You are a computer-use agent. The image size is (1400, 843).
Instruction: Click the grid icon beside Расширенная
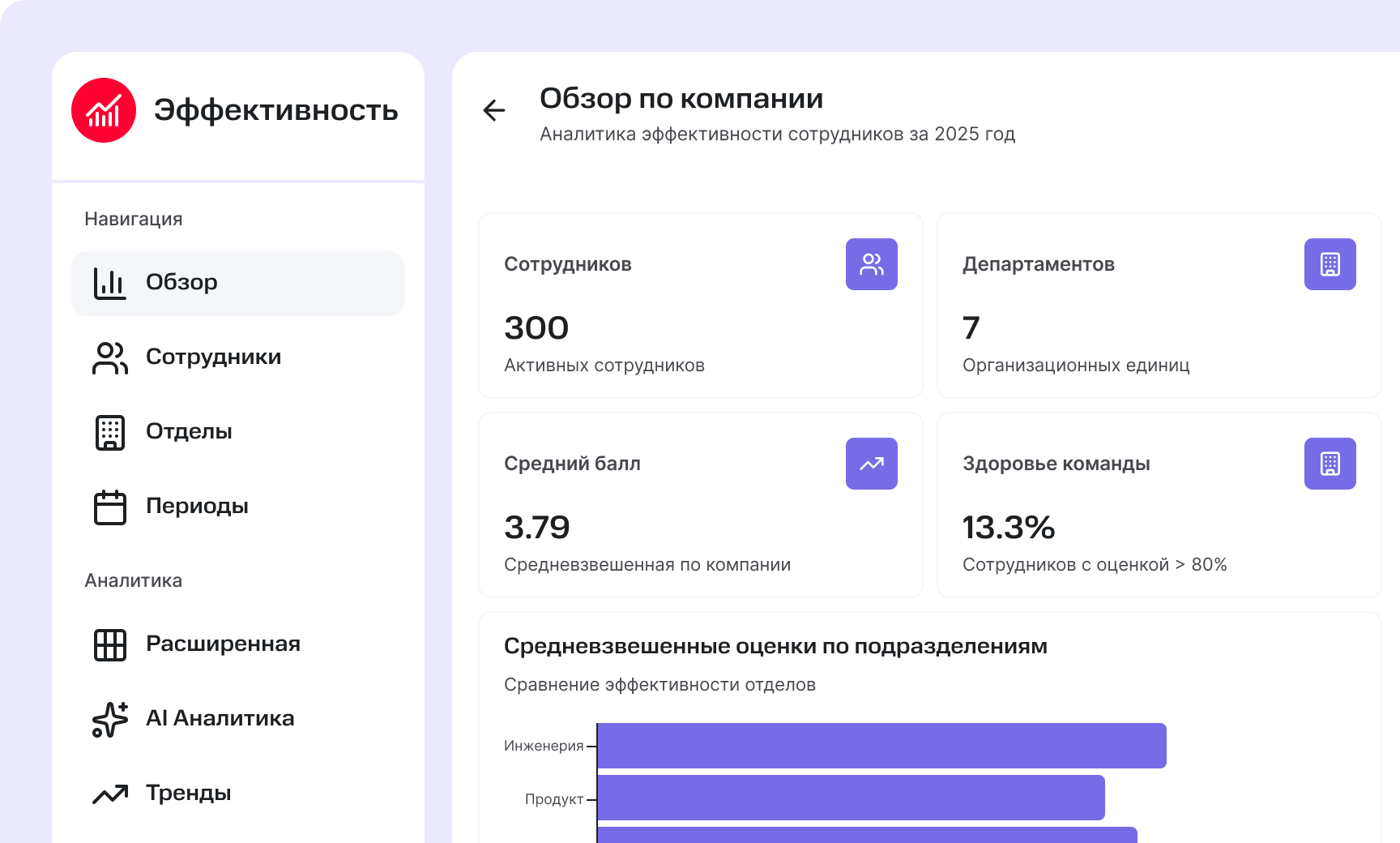click(x=110, y=645)
